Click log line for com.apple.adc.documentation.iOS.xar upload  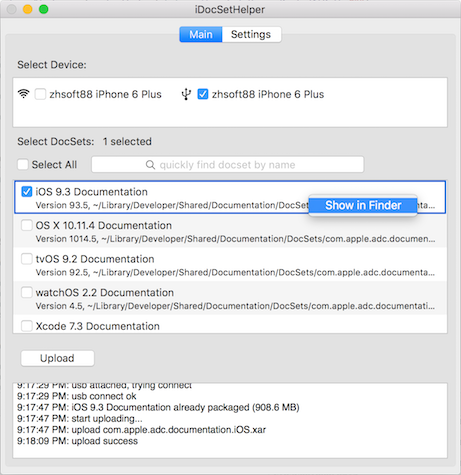[141, 430]
